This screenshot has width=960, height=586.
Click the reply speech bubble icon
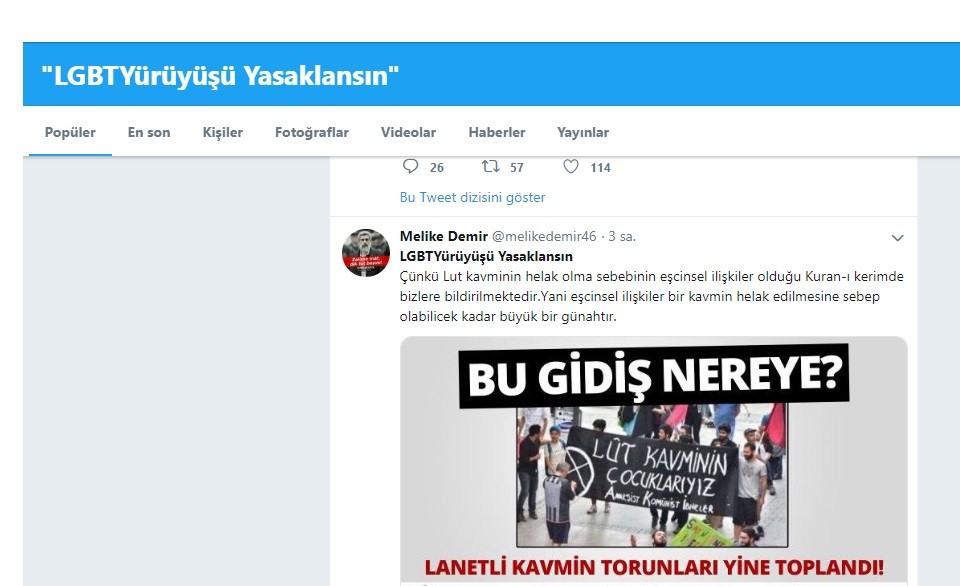(x=410, y=167)
